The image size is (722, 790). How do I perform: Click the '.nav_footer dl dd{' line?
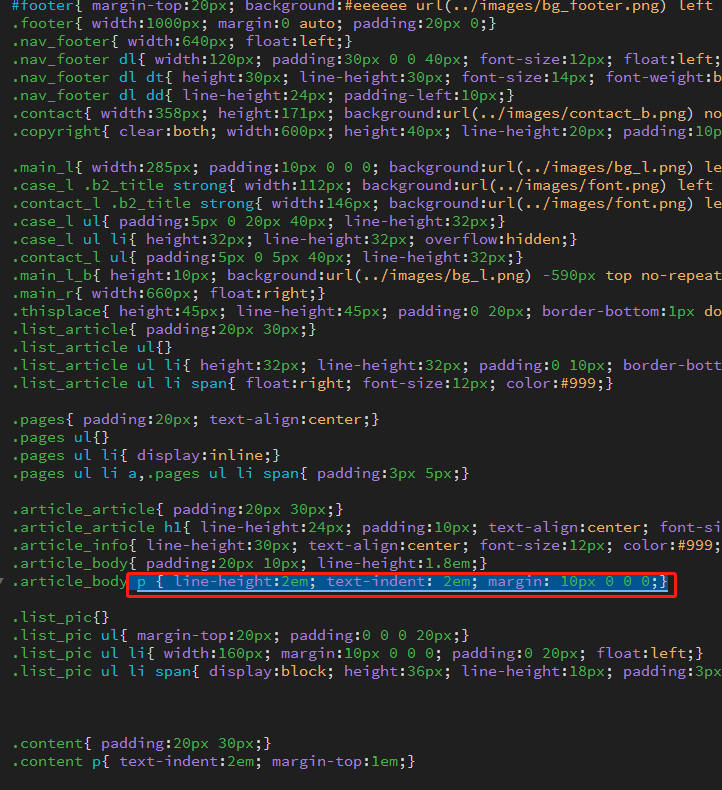click(262, 96)
